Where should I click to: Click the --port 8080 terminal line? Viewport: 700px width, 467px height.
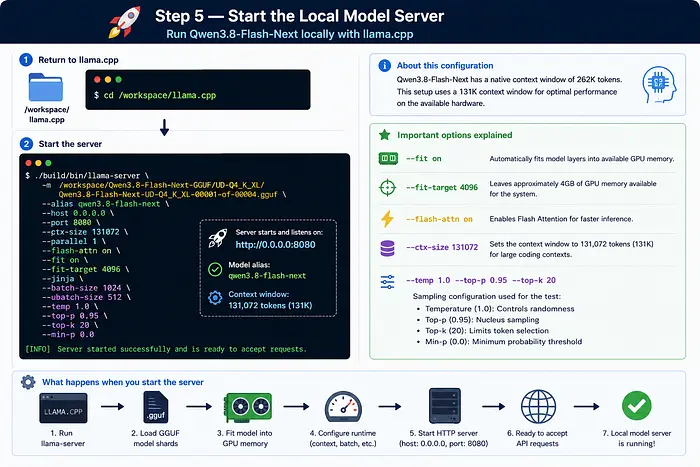[71, 223]
